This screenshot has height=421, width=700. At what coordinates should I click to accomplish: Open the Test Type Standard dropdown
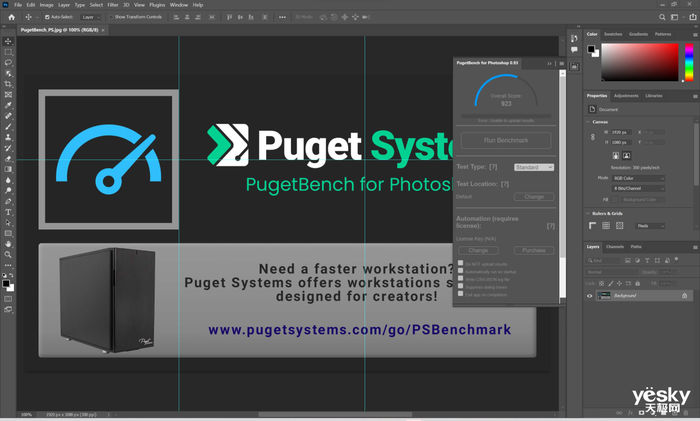[533, 167]
